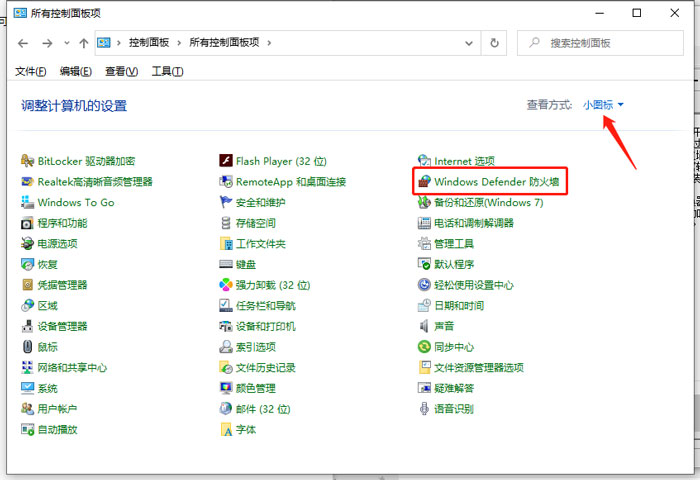This screenshot has height=480, width=700.
Task: Open the 文件(F) menu
Action: pyautogui.click(x=30, y=71)
